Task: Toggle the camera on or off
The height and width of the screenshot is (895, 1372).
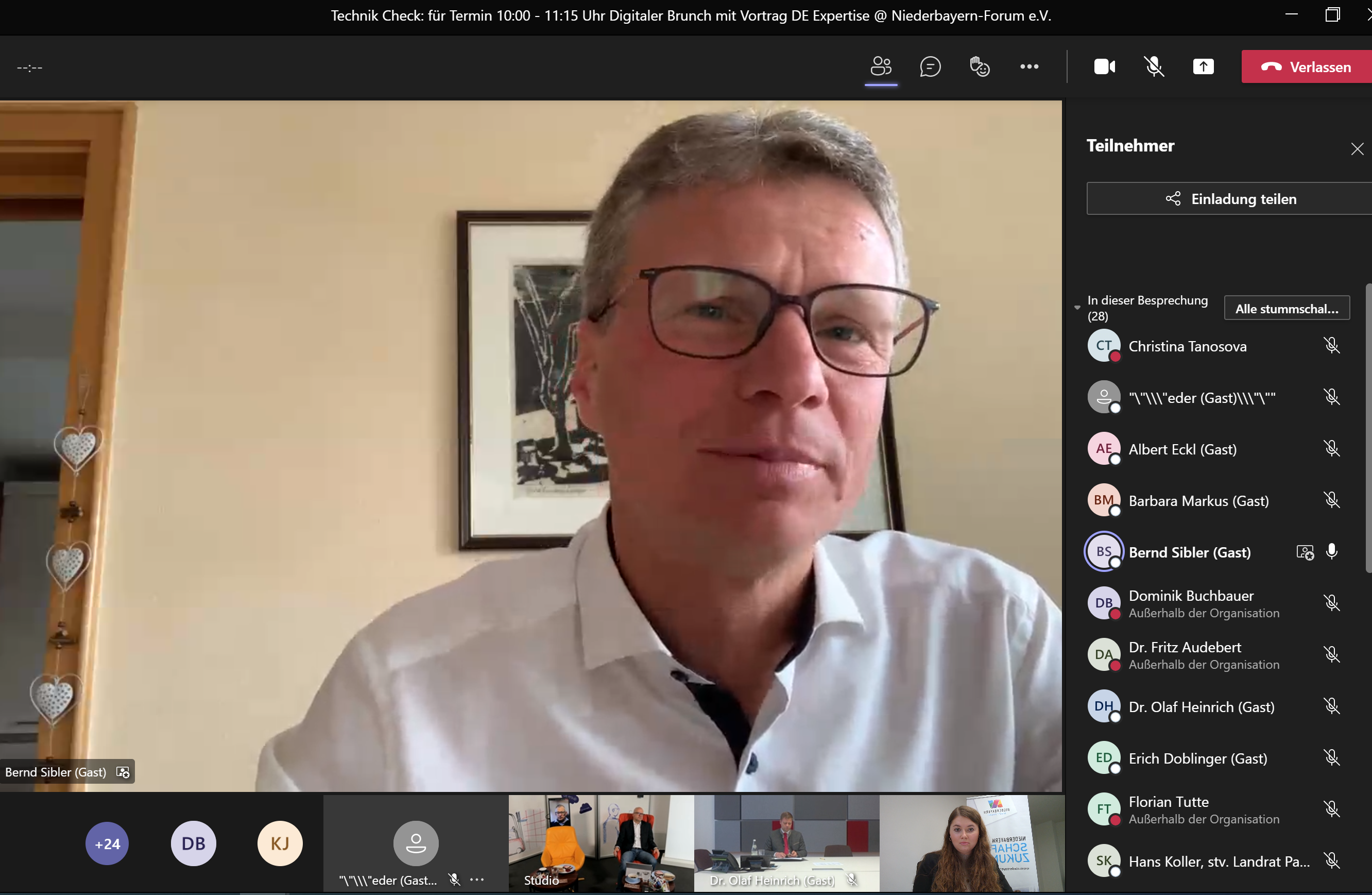Action: pos(1104,67)
